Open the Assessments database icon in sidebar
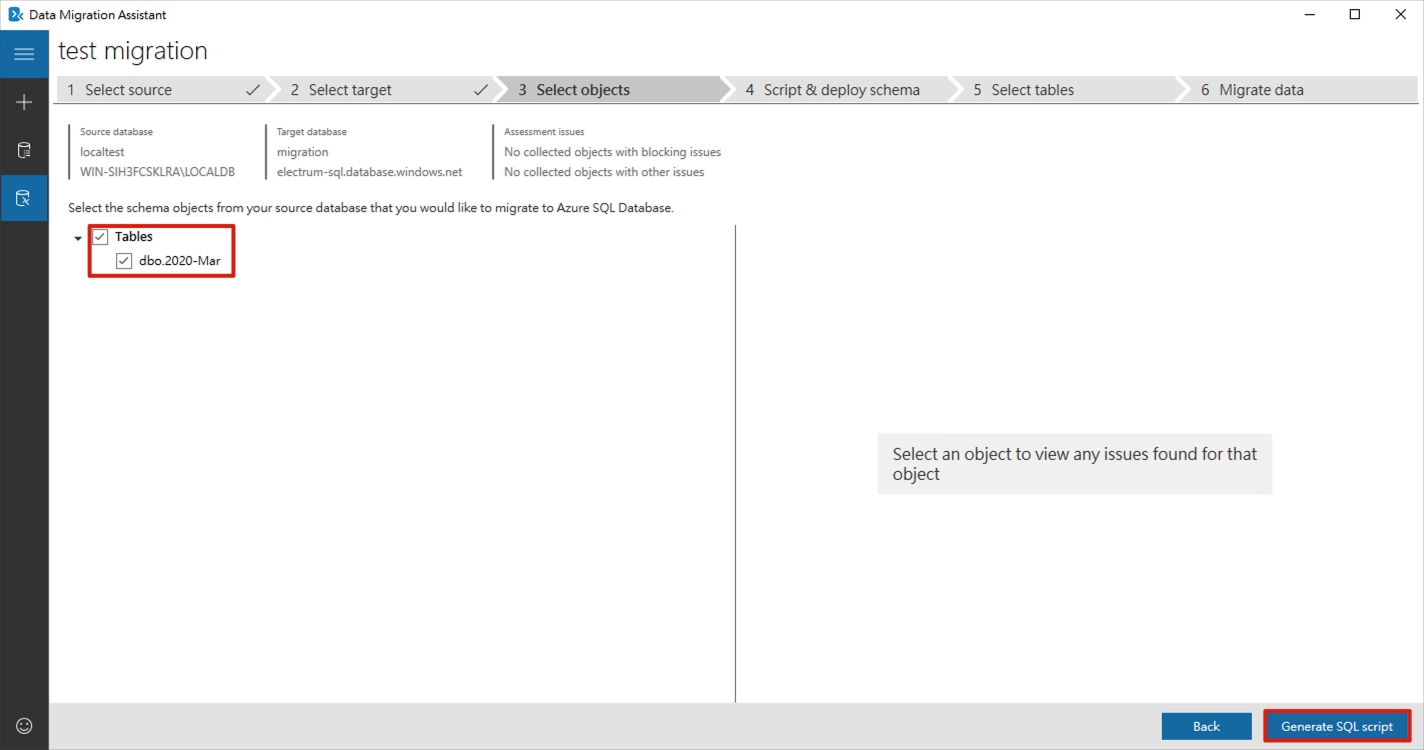Image resolution: width=1424 pixels, height=750 pixels. pyautogui.click(x=24, y=150)
